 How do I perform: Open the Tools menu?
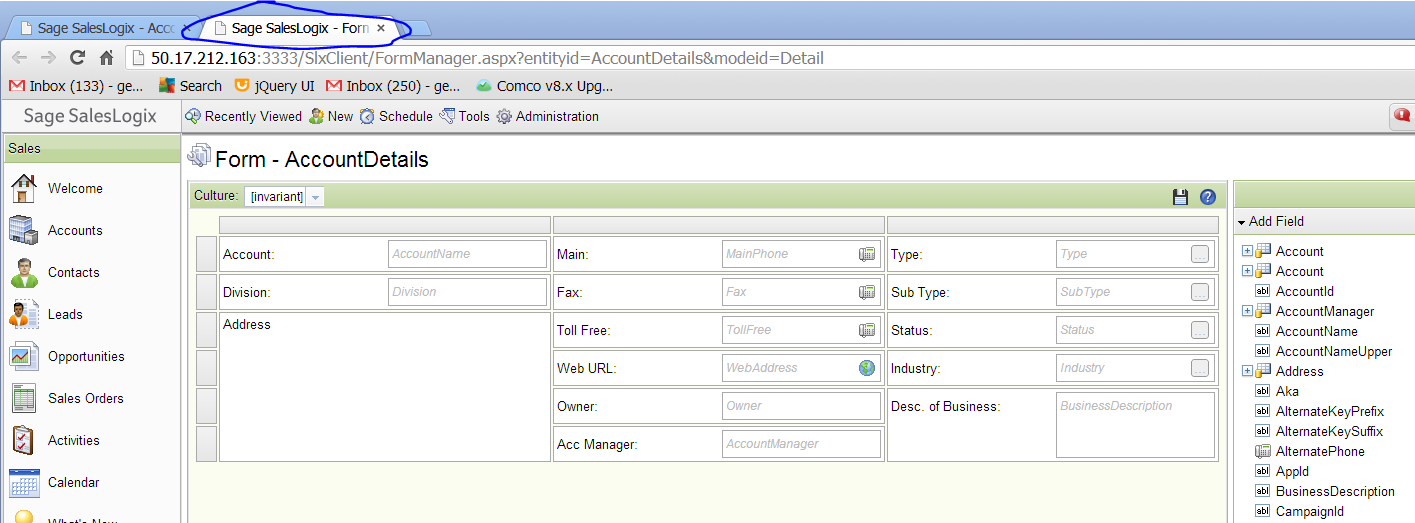pyautogui.click(x=464, y=116)
